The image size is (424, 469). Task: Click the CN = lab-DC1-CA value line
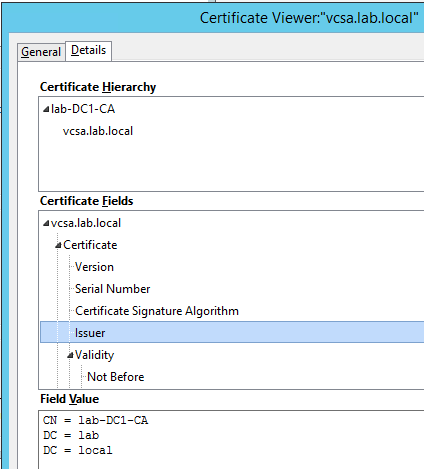click(x=95, y=420)
